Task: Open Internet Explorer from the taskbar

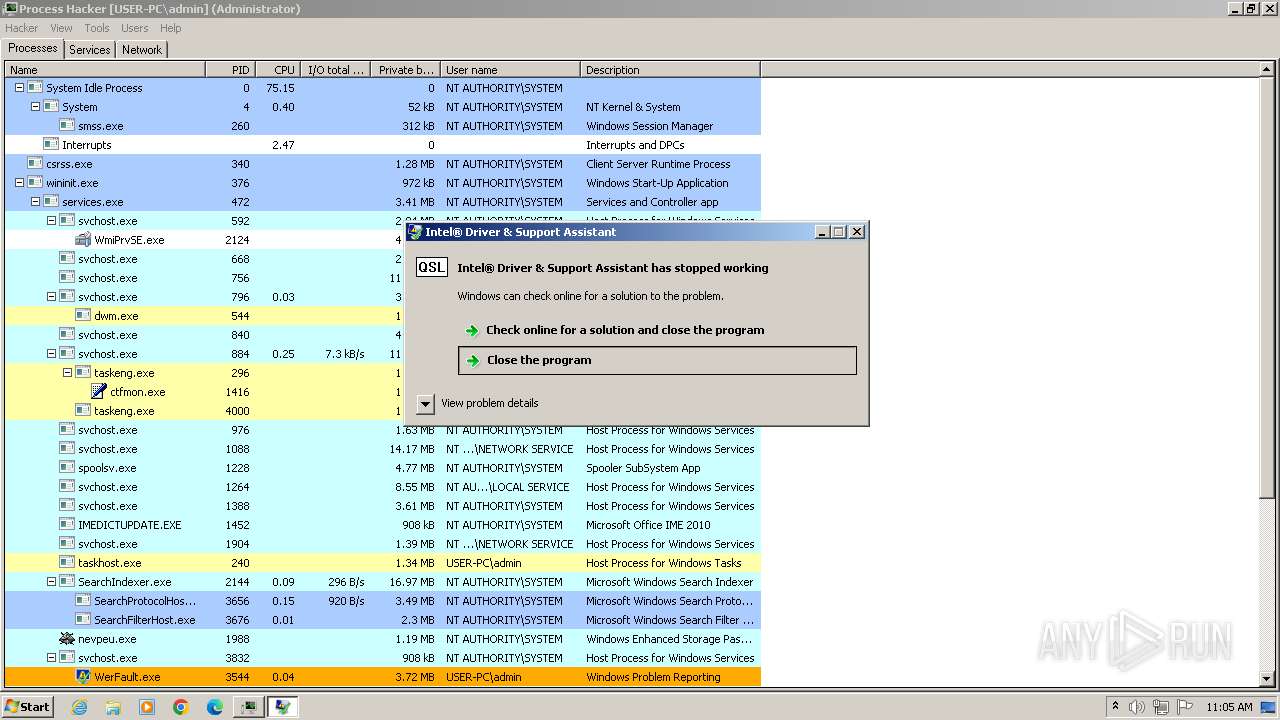Action: [80, 707]
